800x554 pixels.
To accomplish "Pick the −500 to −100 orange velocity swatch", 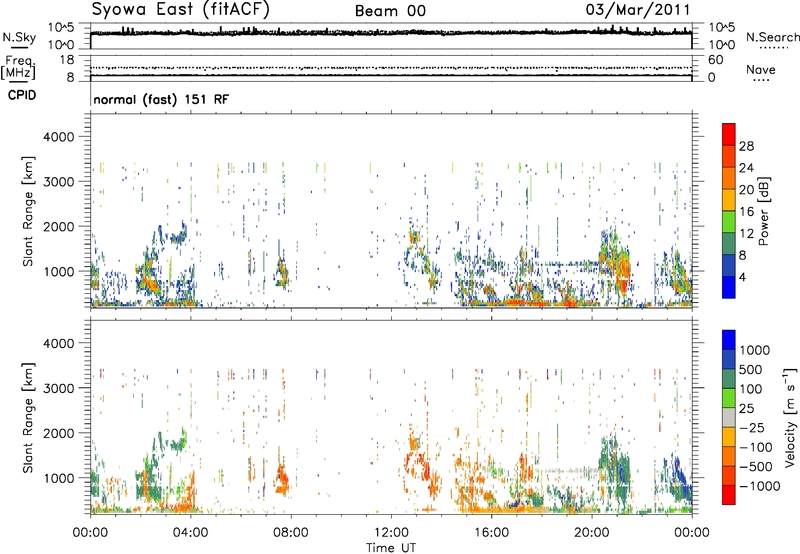I will point(729,456).
